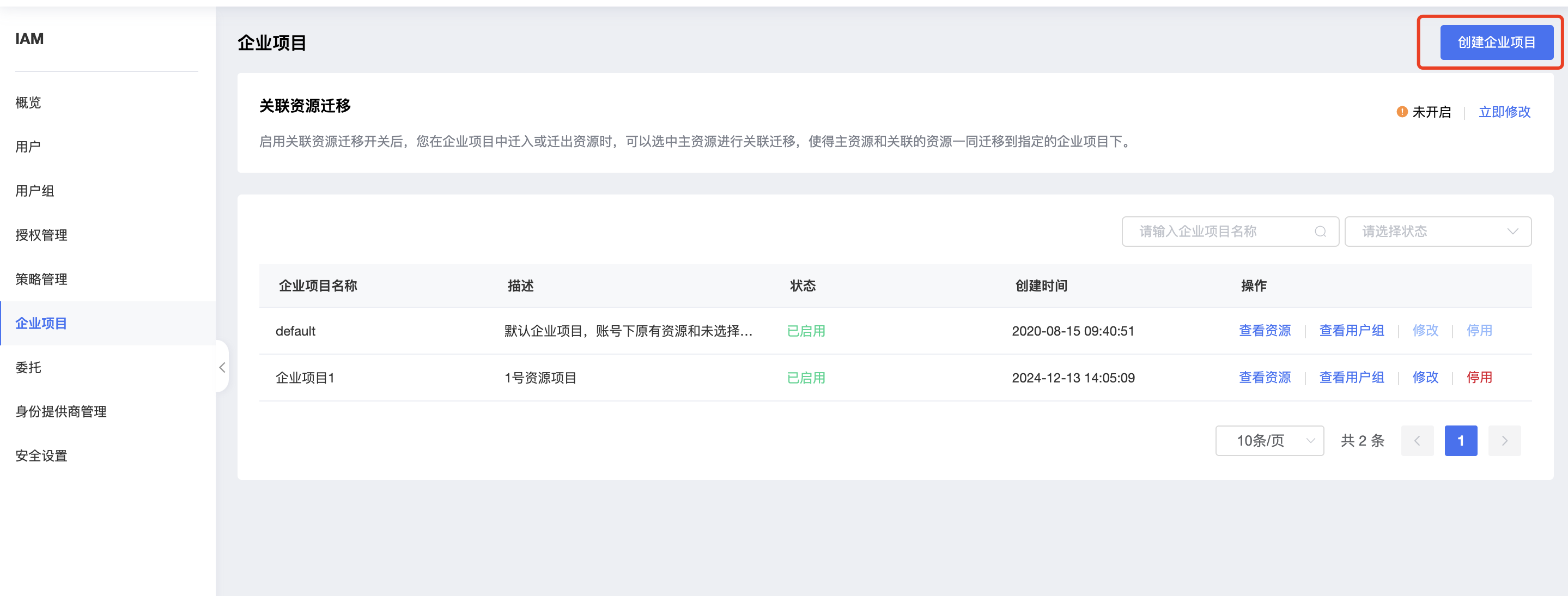The width and height of the screenshot is (1568, 596).
Task: Click the 企业项目名称 column header
Action: pyautogui.click(x=318, y=285)
